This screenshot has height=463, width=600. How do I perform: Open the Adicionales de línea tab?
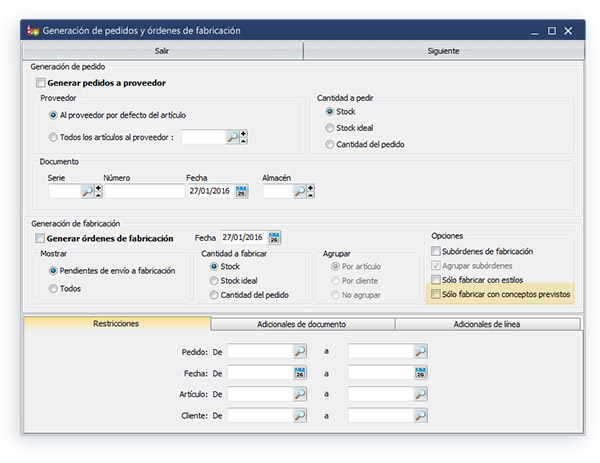point(488,324)
